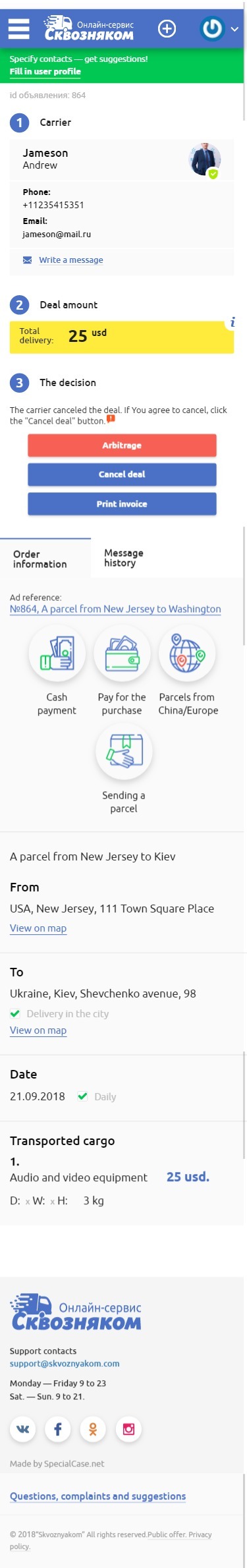247x1568 pixels.
Task: Select the Parcels from China/Europe icon
Action: (x=187, y=653)
